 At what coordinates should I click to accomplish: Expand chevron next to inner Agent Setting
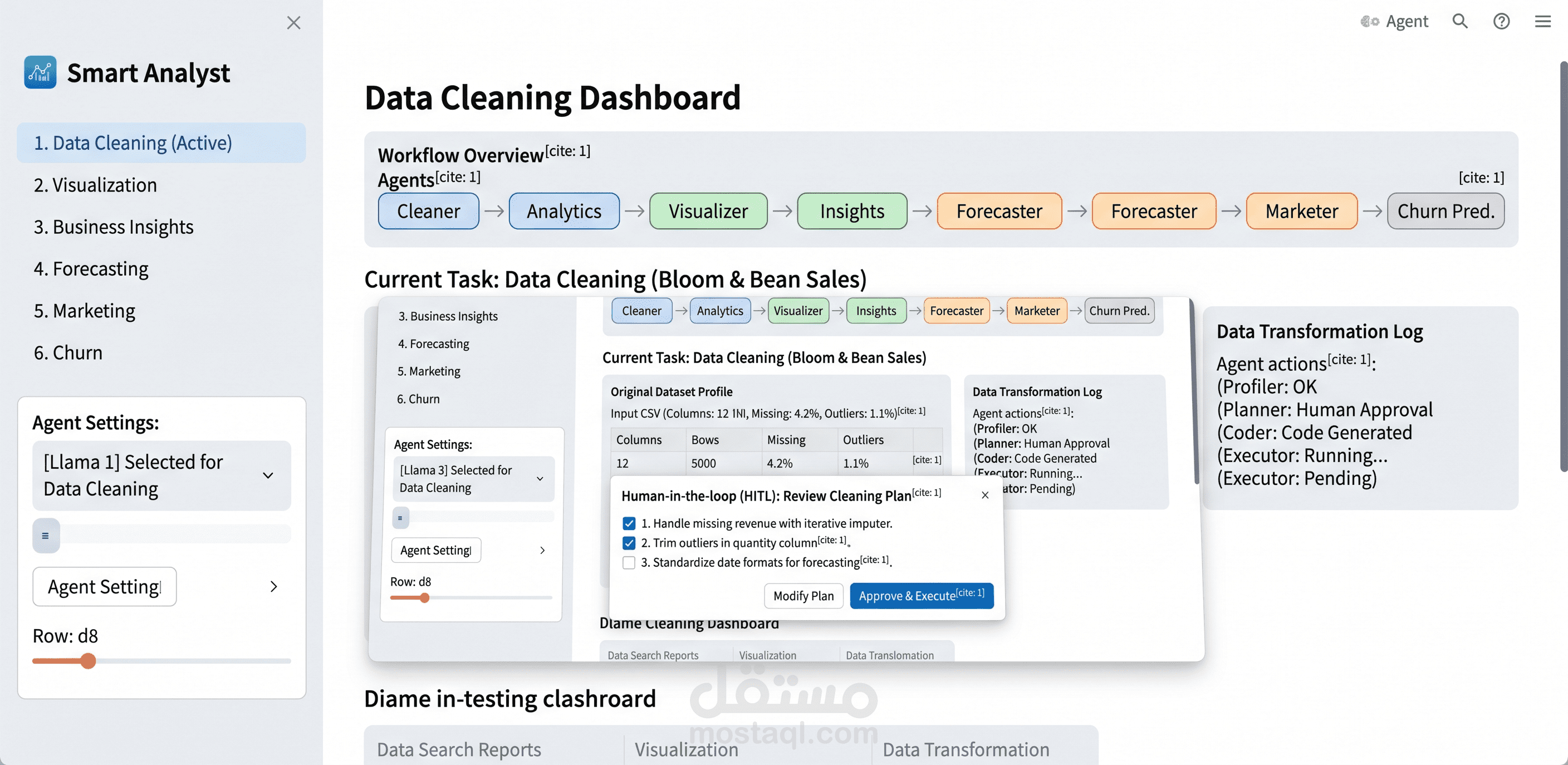click(x=542, y=550)
